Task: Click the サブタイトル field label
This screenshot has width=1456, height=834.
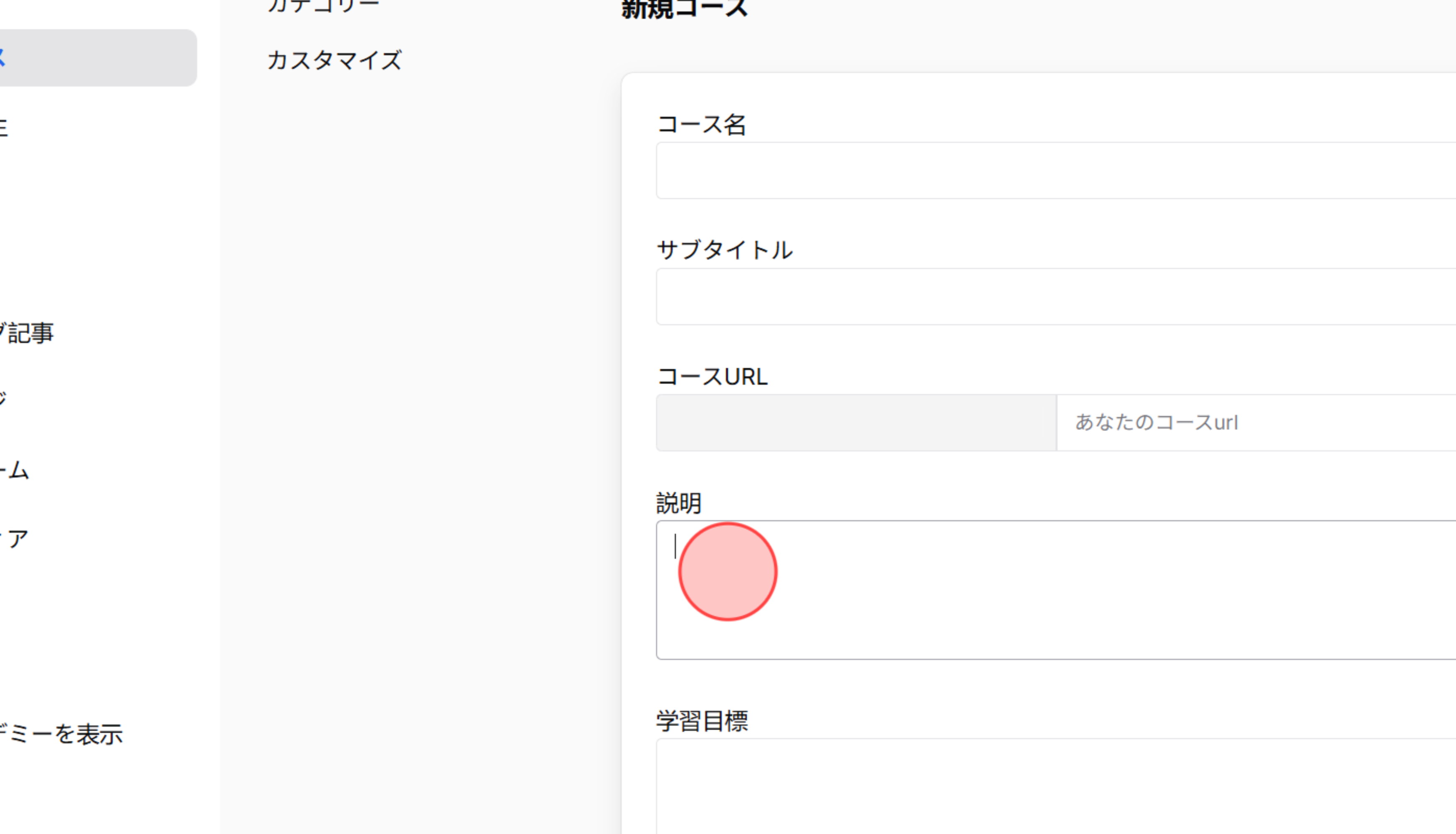Action: point(725,250)
